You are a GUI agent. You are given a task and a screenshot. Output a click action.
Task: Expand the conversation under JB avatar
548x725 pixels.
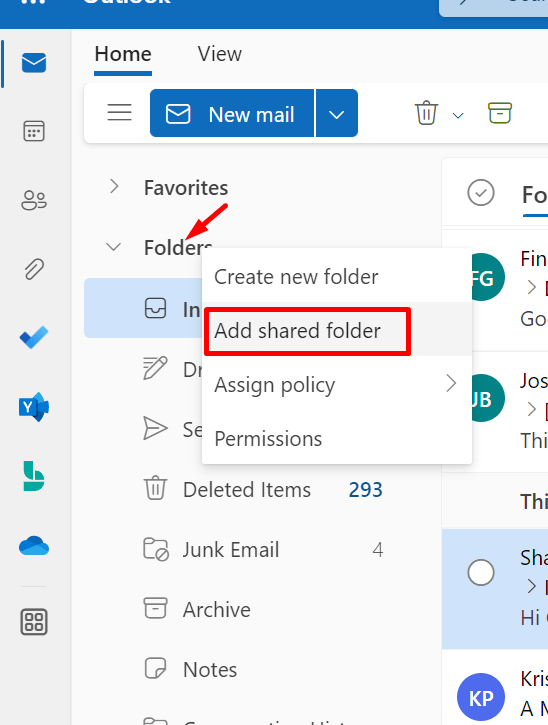pyautogui.click(x=532, y=409)
